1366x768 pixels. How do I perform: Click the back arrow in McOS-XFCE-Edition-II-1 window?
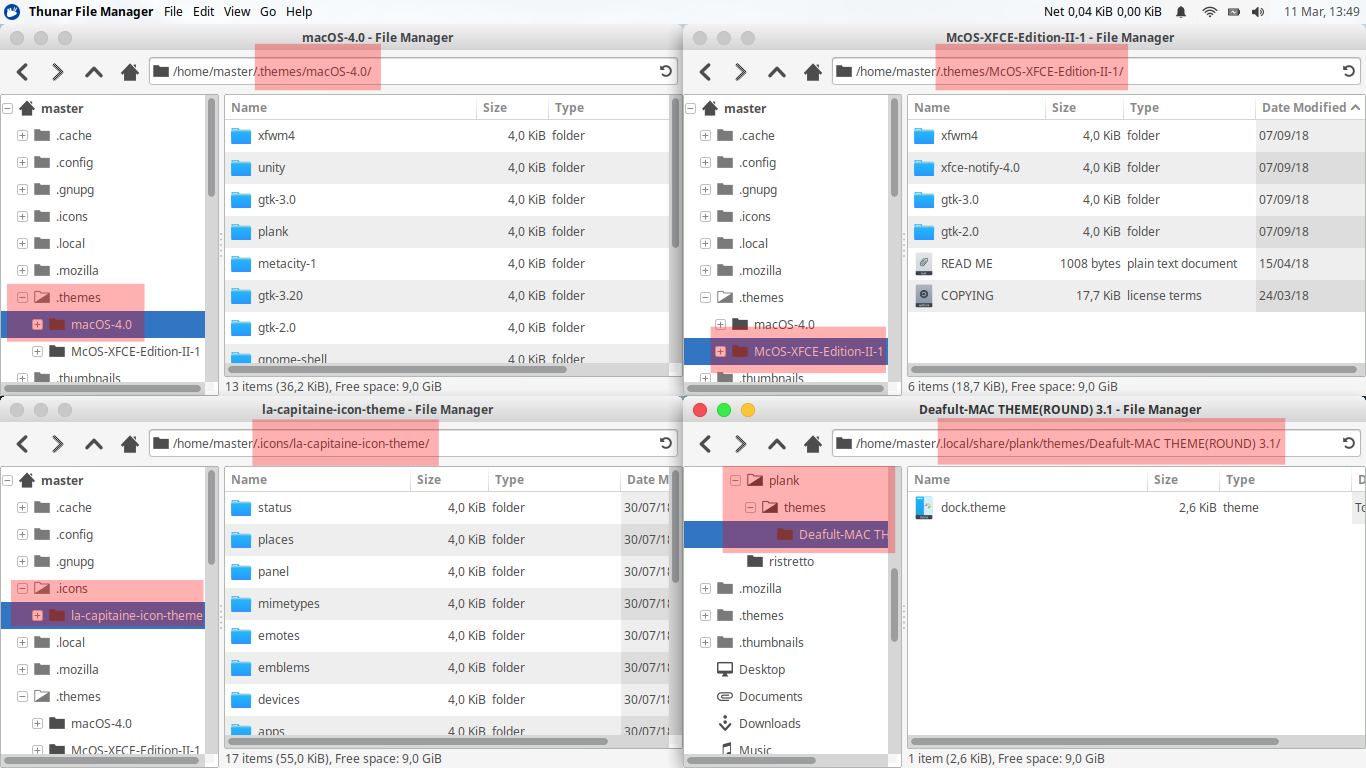(704, 71)
